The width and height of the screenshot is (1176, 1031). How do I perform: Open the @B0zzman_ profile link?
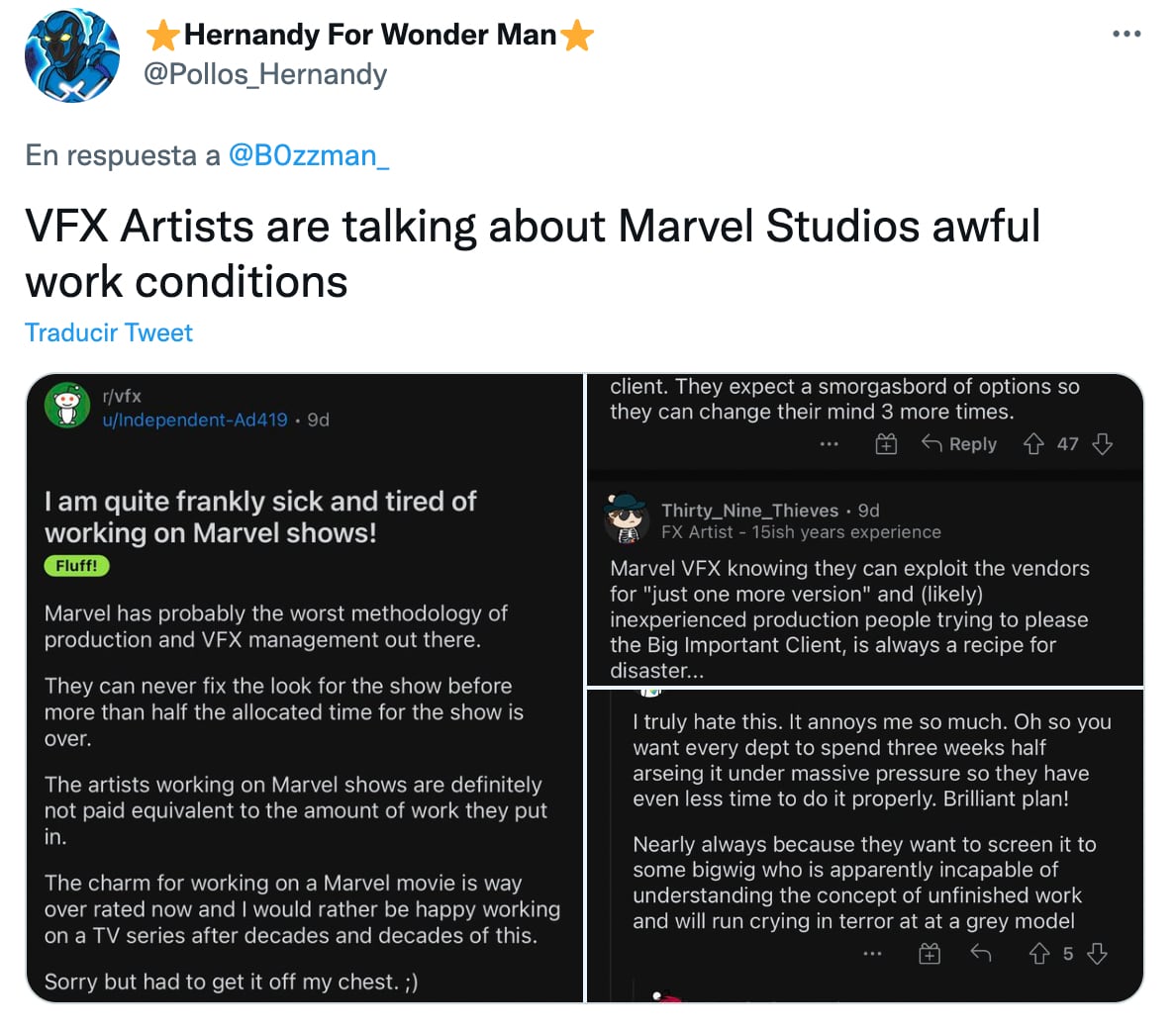(310, 154)
